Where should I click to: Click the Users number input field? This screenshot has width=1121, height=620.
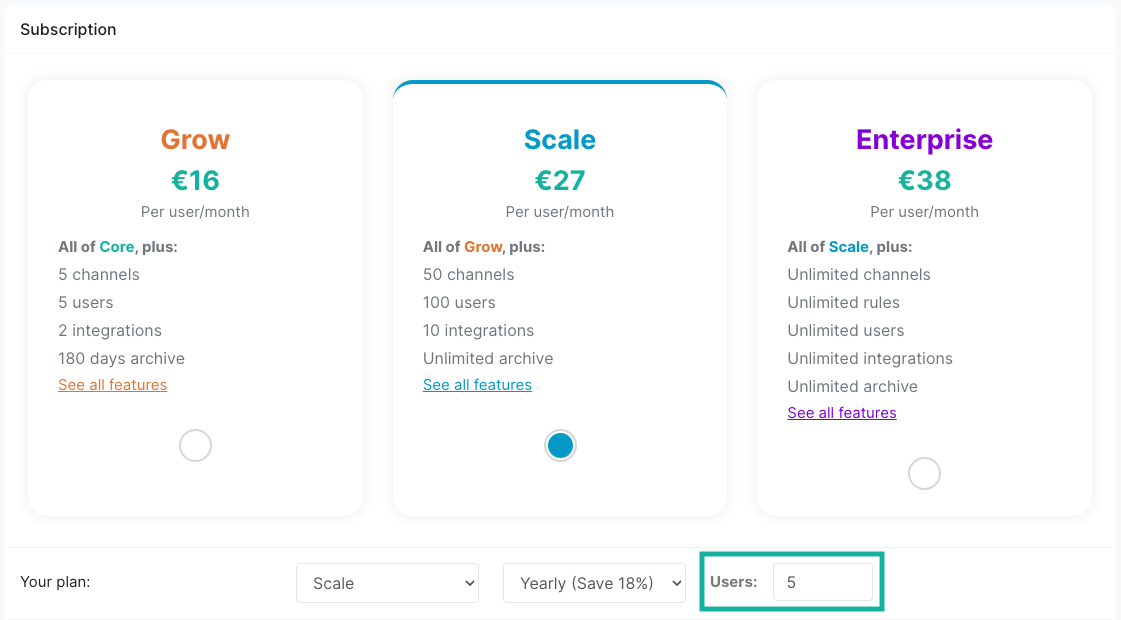(822, 582)
